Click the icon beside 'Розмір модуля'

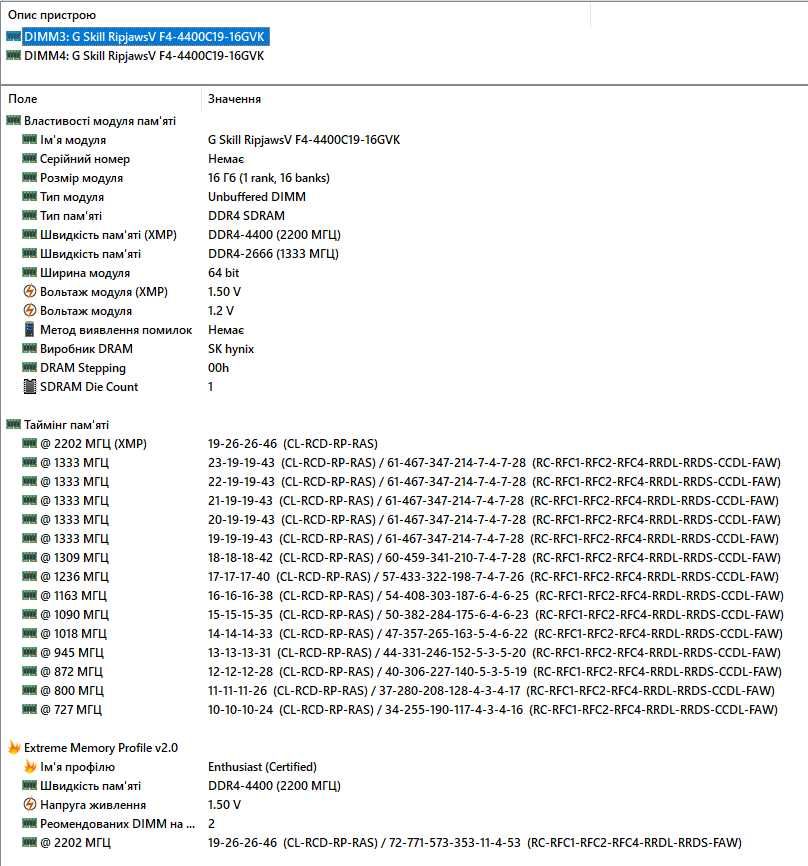point(29,177)
